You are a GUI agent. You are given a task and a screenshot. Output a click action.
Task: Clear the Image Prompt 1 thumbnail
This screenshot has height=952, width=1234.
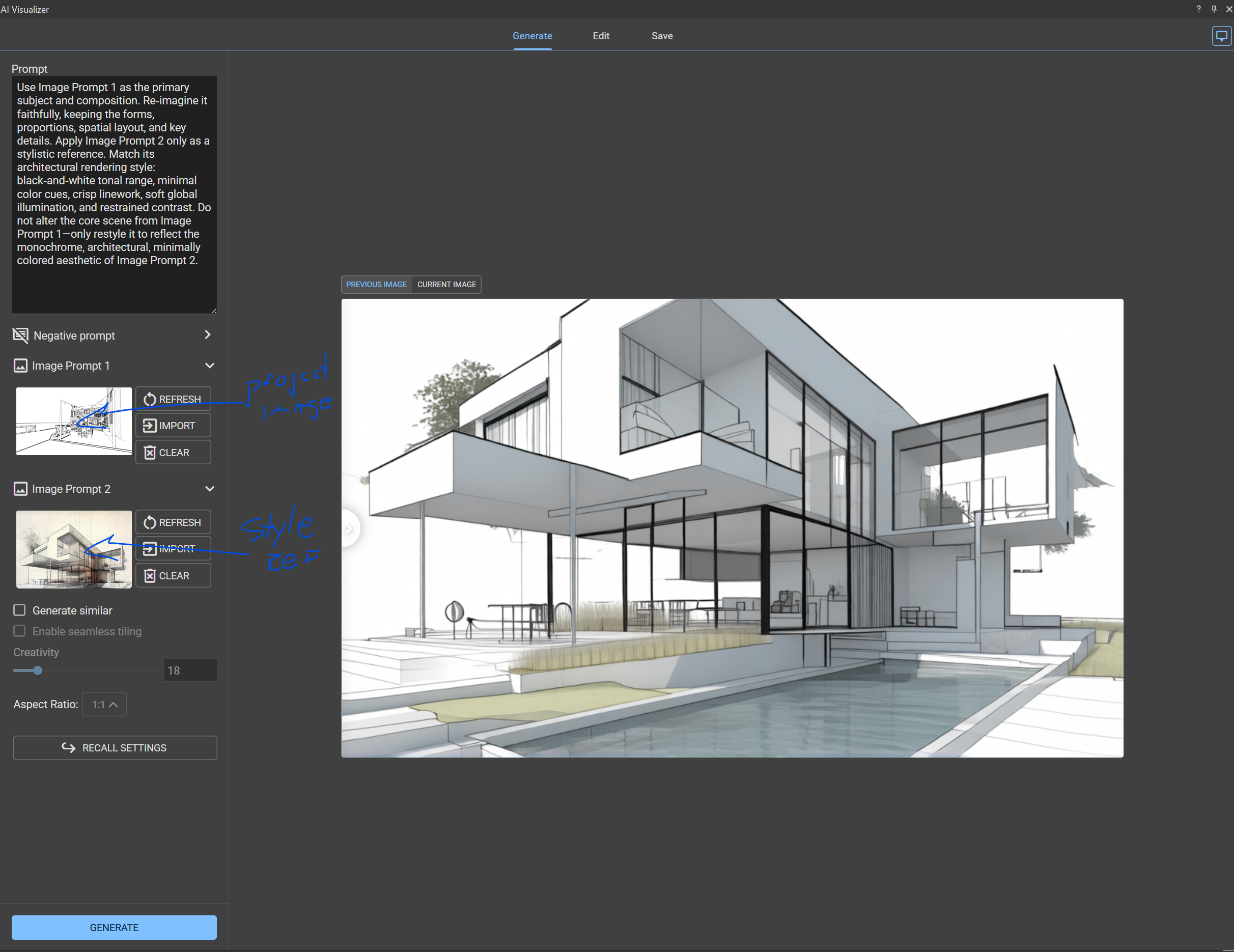click(173, 452)
